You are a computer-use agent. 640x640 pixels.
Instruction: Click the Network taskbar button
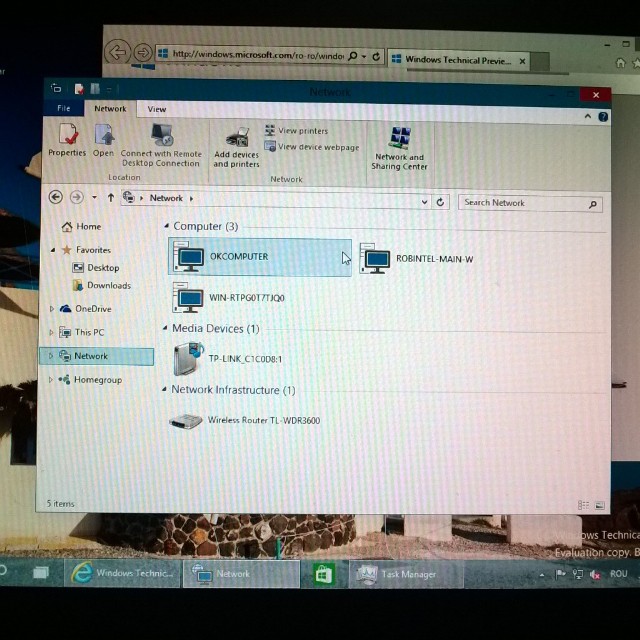tap(241, 574)
